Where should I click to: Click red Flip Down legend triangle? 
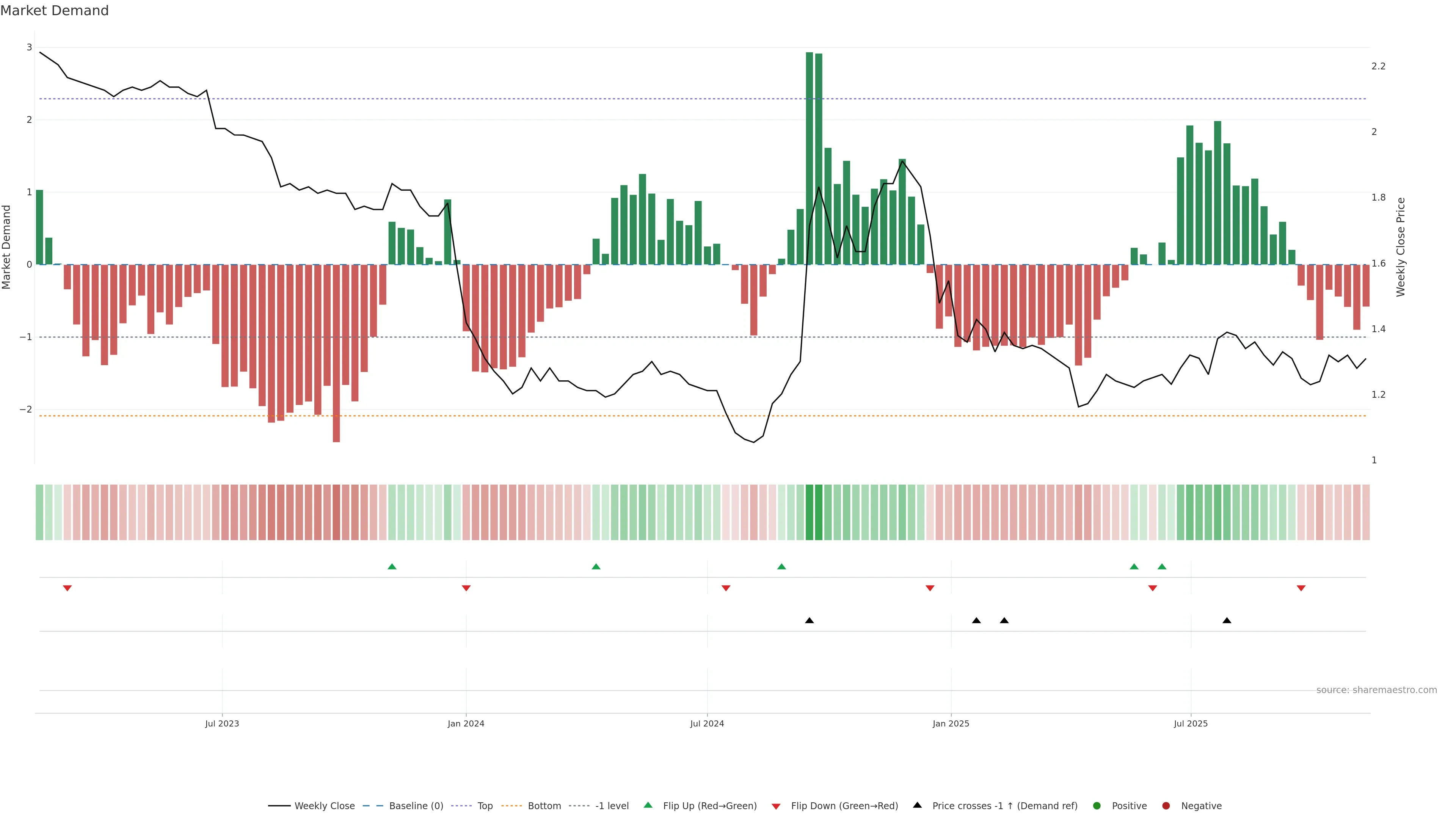(776, 806)
